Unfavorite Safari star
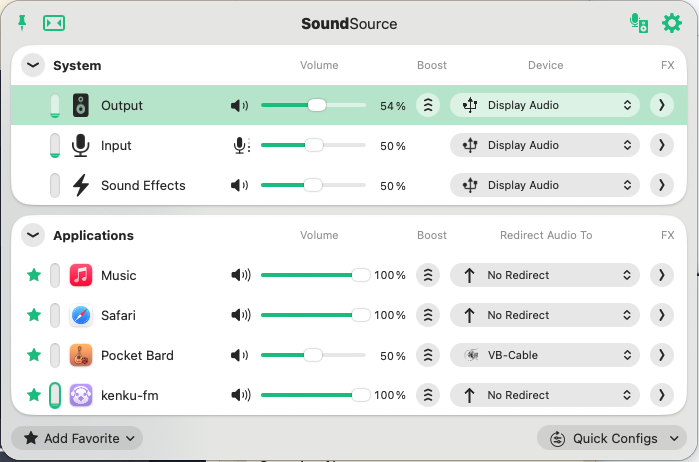Screen dimensions: 699x462 tap(34, 315)
